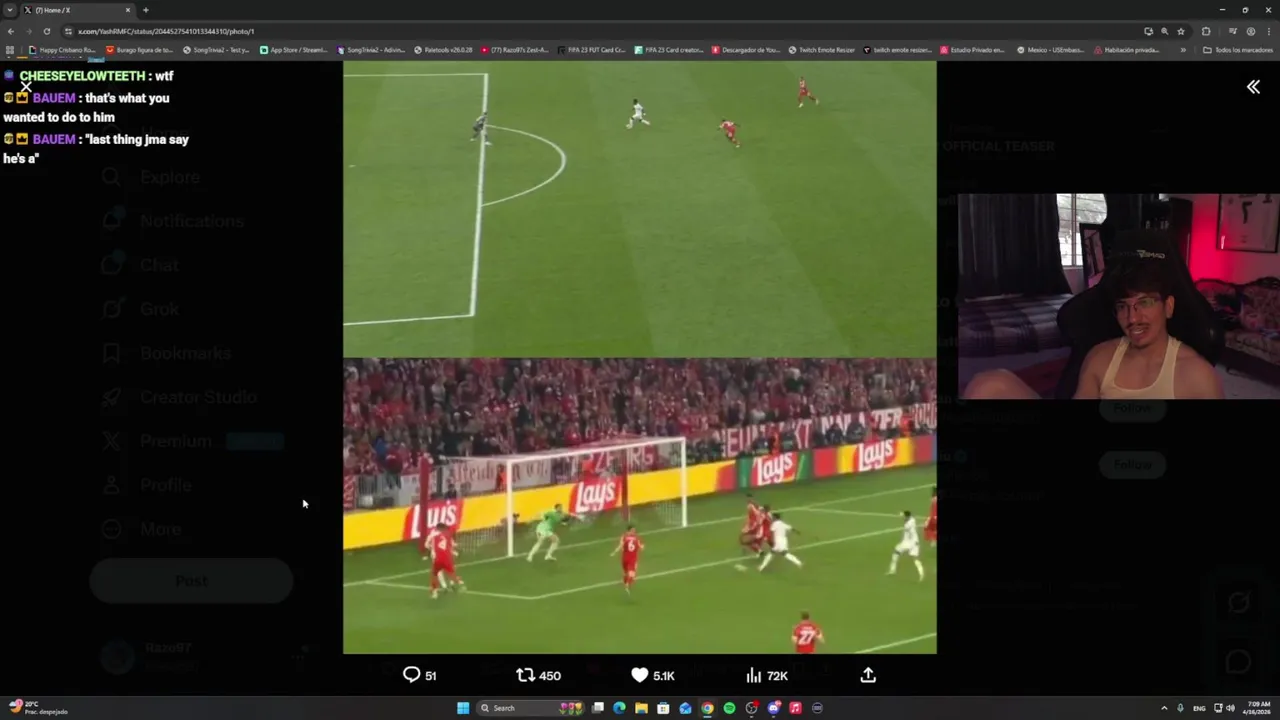This screenshot has width=1280, height=720.
Task: Open new browser tab with plus
Action: (145, 10)
